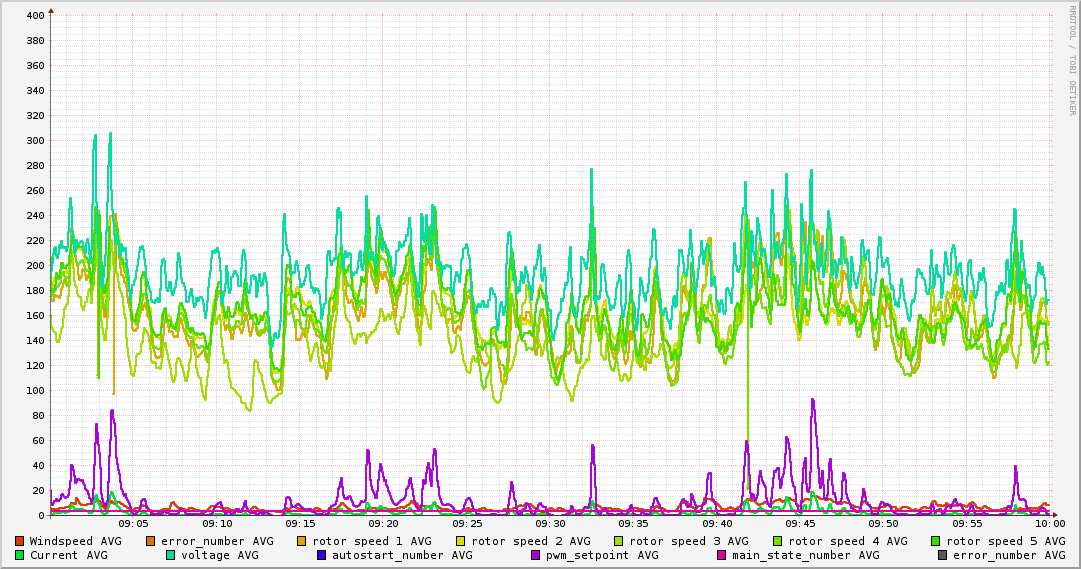Select the green Current AVG swatch
This screenshot has width=1081, height=569.
20,555
